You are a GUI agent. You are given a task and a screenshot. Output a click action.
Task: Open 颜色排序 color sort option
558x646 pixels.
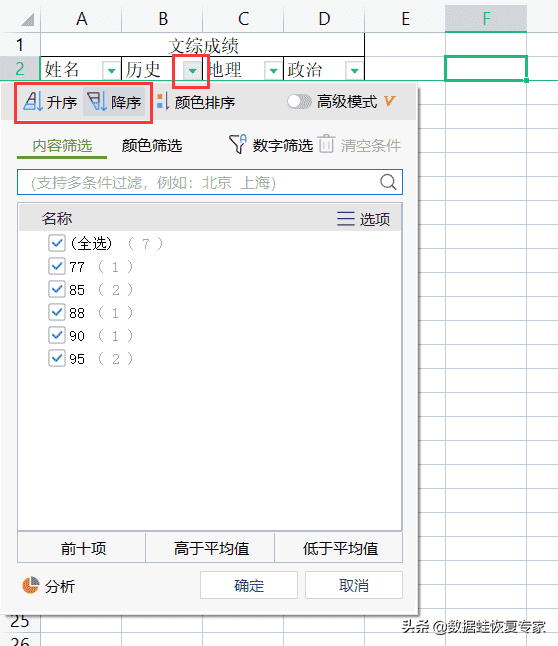coord(196,102)
